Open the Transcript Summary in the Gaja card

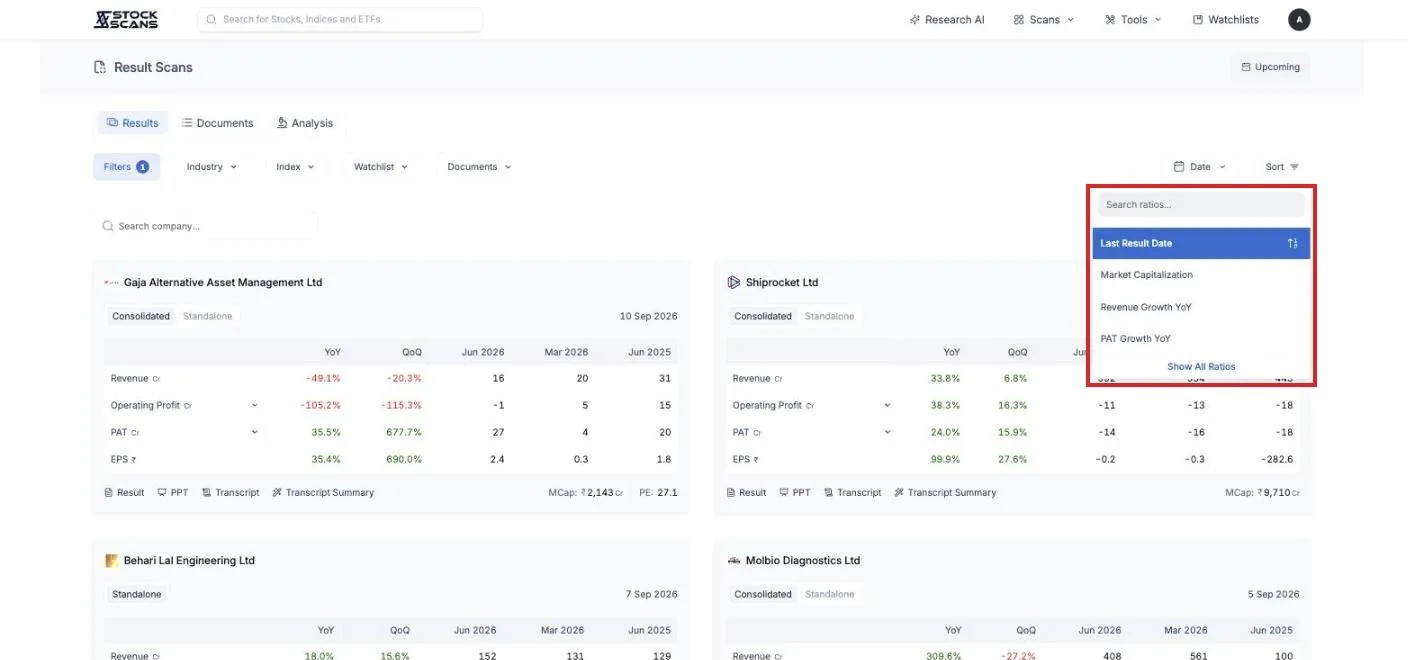pos(323,493)
